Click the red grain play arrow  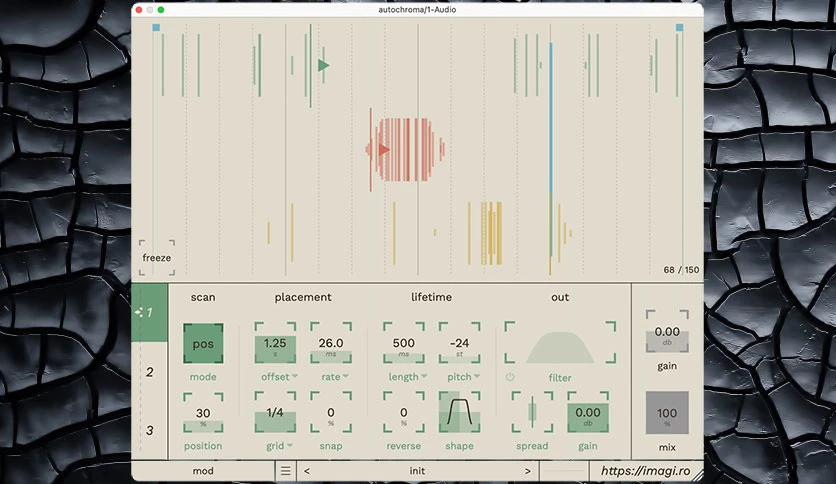coord(384,149)
